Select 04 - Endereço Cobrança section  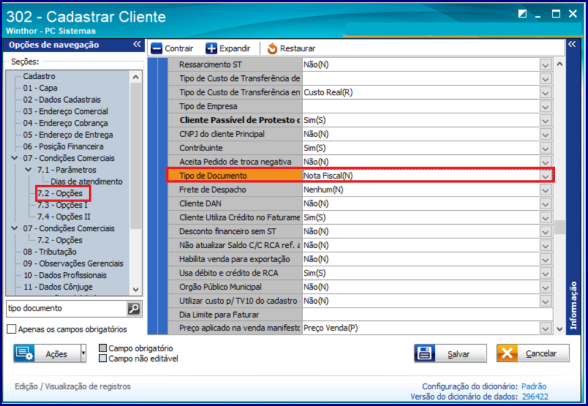pyautogui.click(x=65, y=123)
